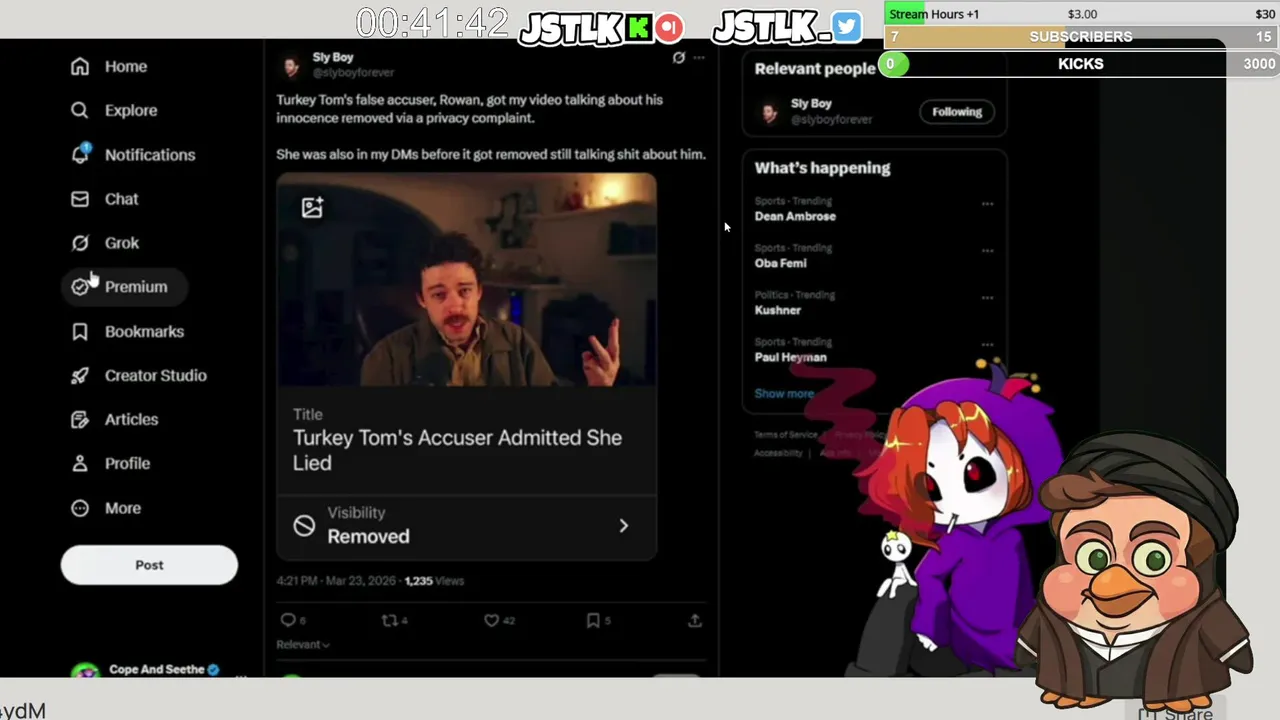Click the Chat envelope icon
The width and height of the screenshot is (1280, 720).
80,199
